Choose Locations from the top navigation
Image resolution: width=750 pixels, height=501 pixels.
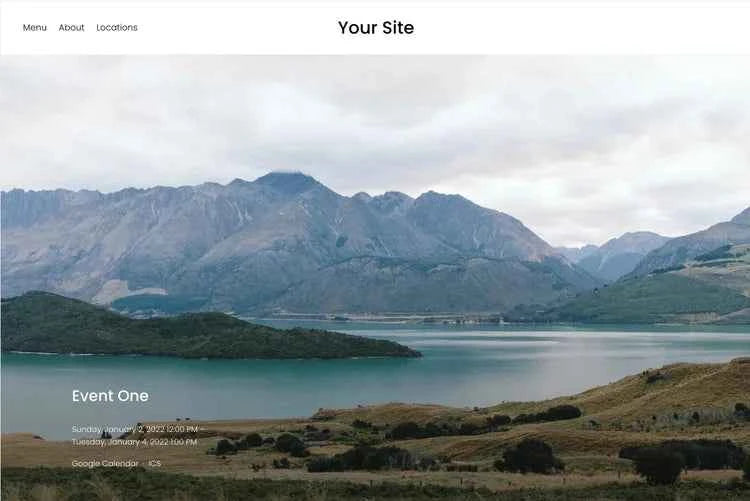click(117, 28)
